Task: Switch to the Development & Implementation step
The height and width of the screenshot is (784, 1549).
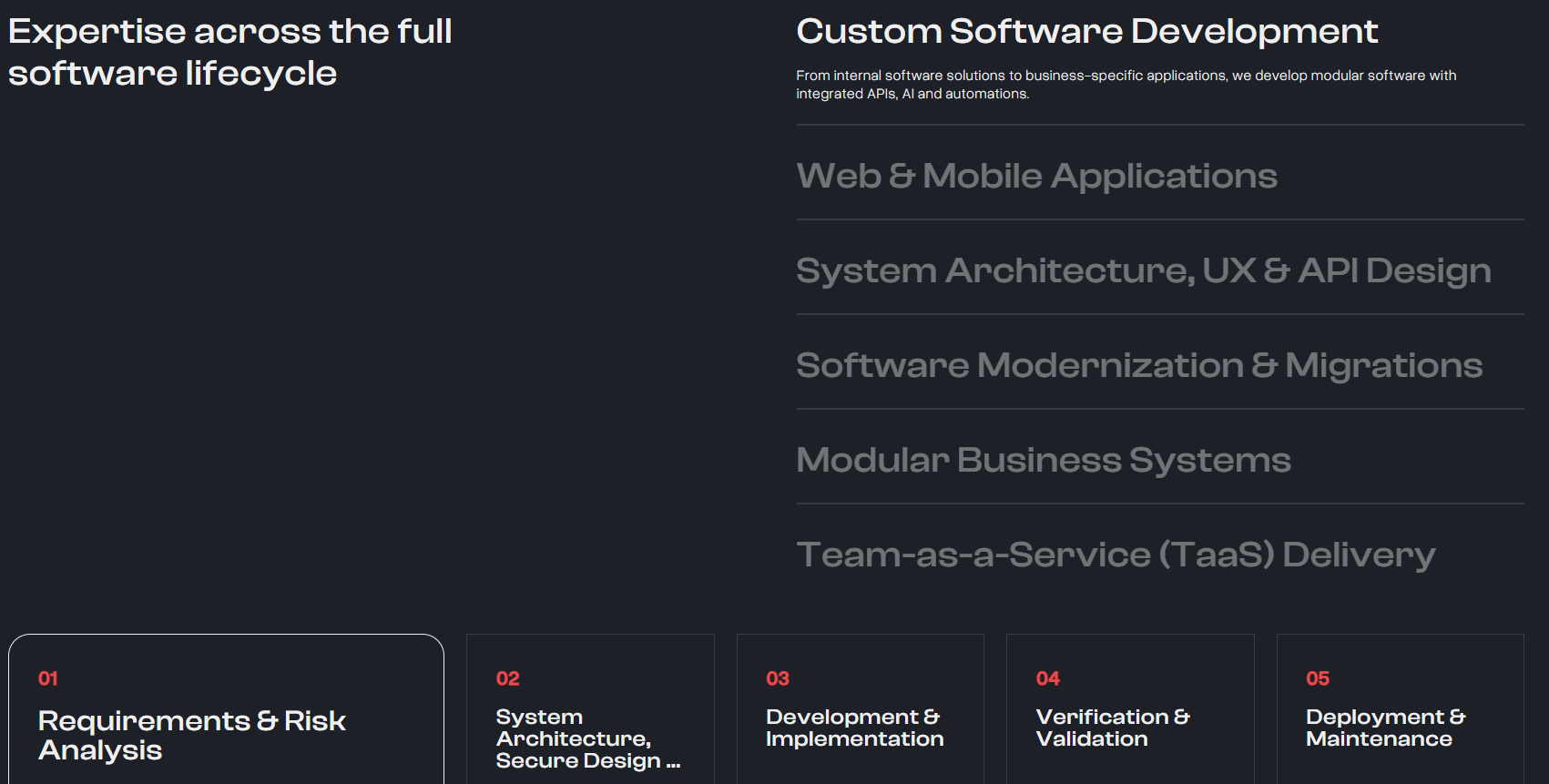Action: coord(854,728)
